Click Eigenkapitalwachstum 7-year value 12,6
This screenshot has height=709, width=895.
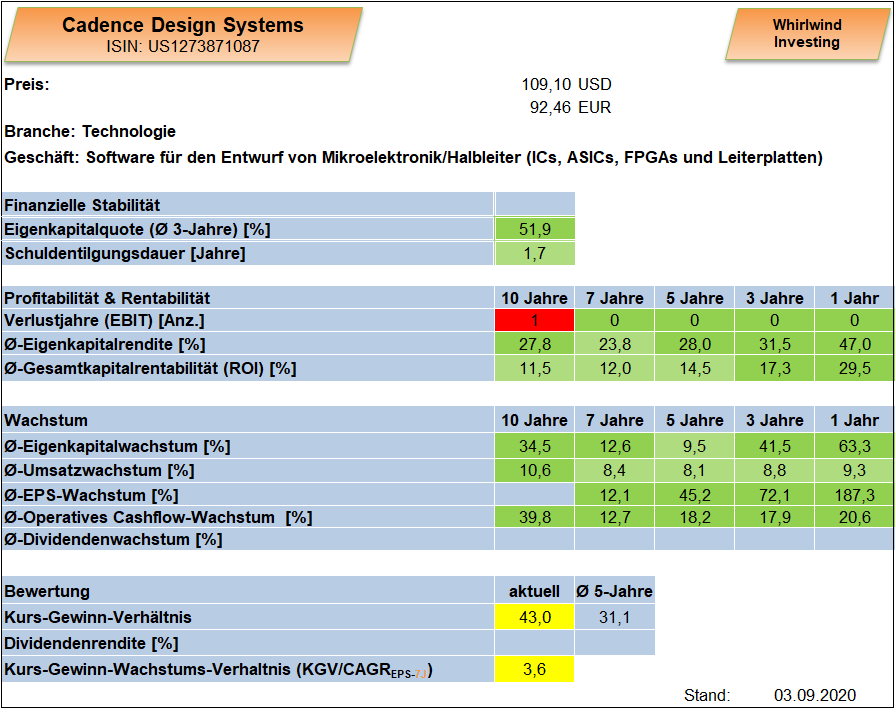coord(615,446)
